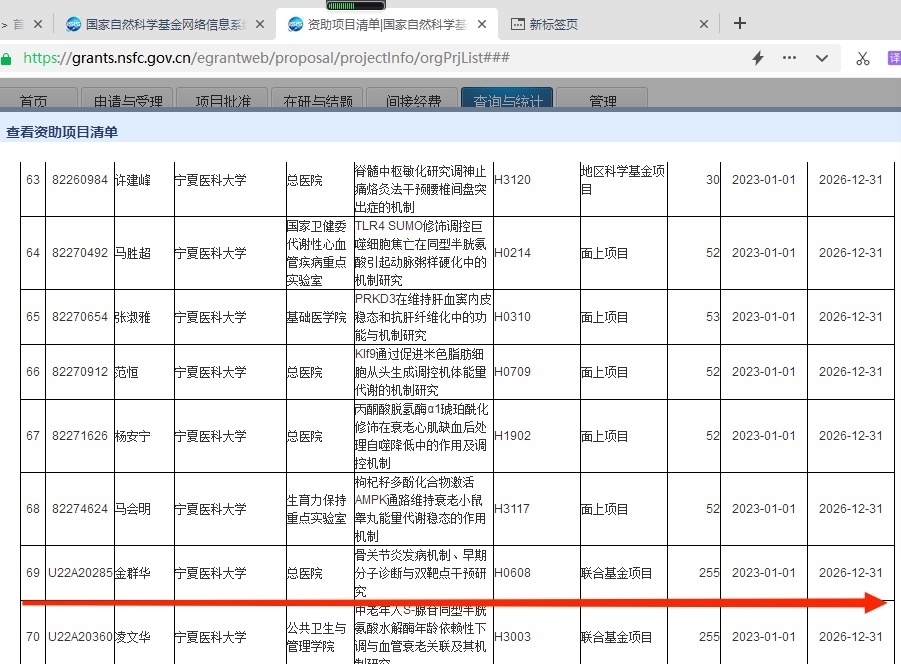Open a new tab with the plus icon
This screenshot has height=664, width=901.
point(738,22)
